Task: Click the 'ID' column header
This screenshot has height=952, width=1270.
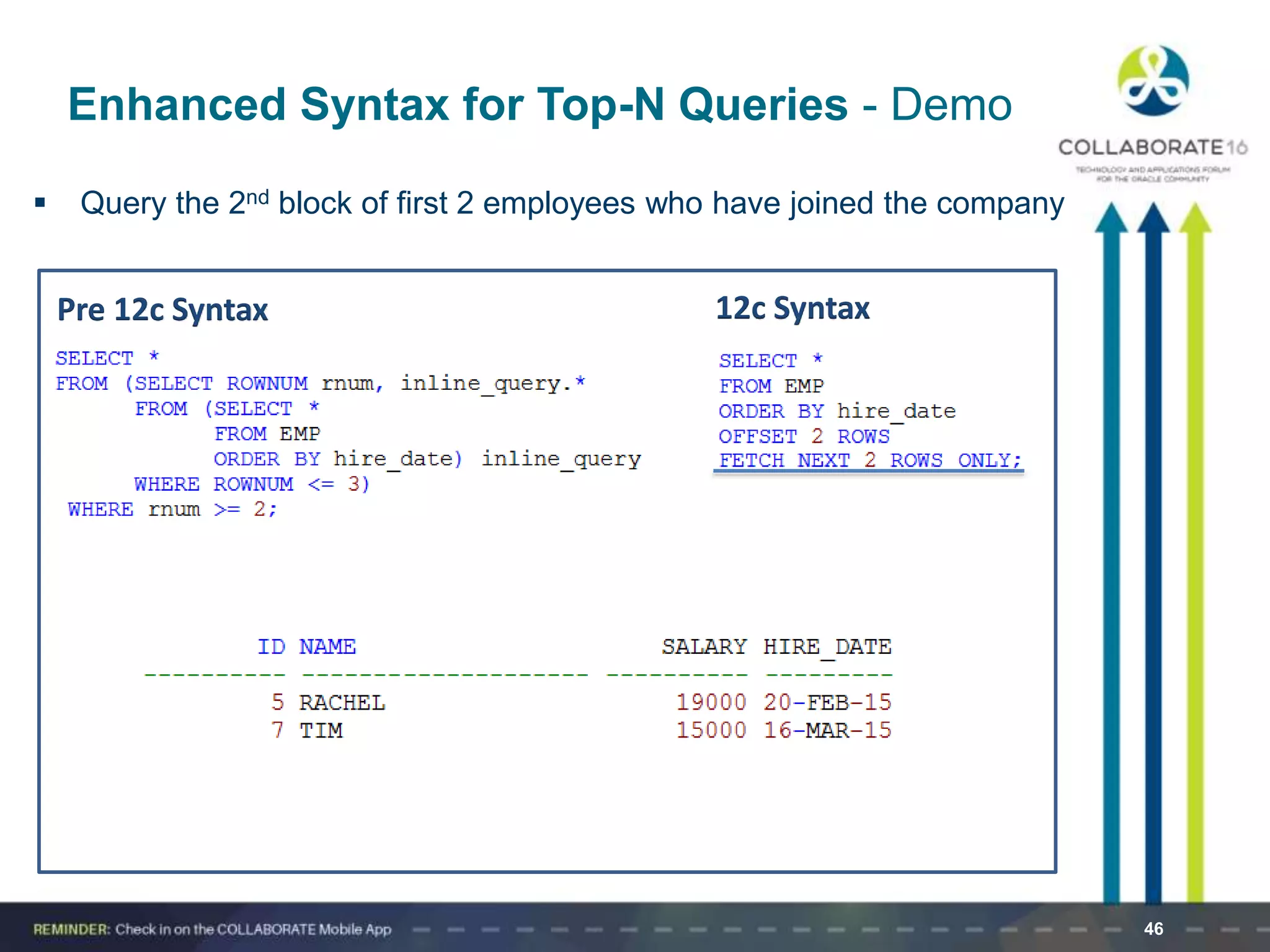Action: coord(272,646)
